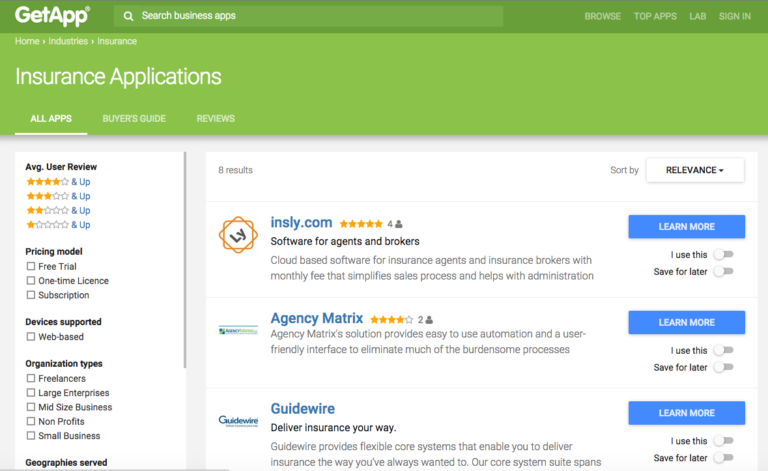This screenshot has width=768, height=471.
Task: Click Learn More for Agency Matrix
Action: (x=687, y=323)
